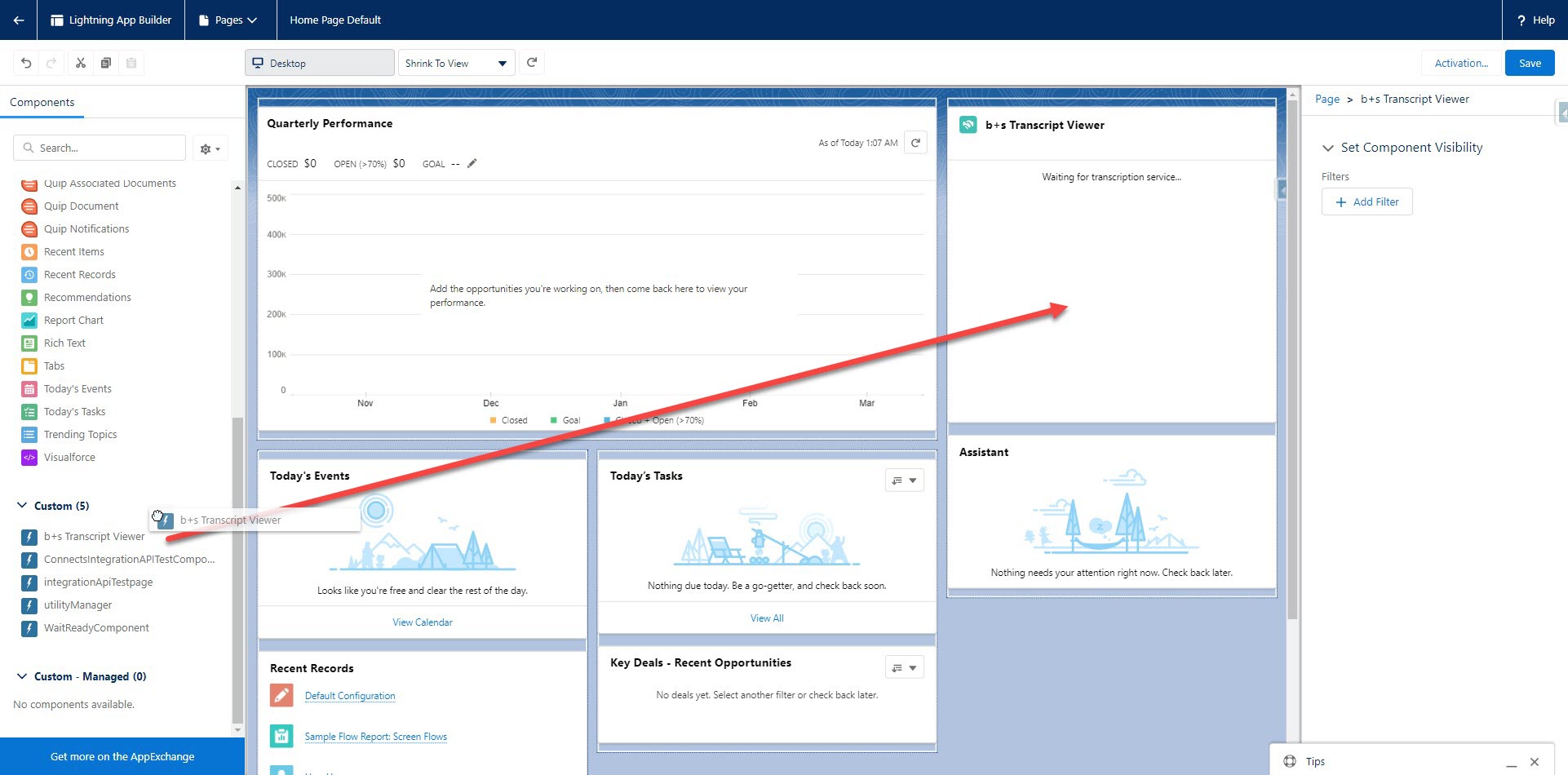Viewport: 1568px width, 775px height.
Task: Open the Desktop form factor selector
Action: (320, 63)
